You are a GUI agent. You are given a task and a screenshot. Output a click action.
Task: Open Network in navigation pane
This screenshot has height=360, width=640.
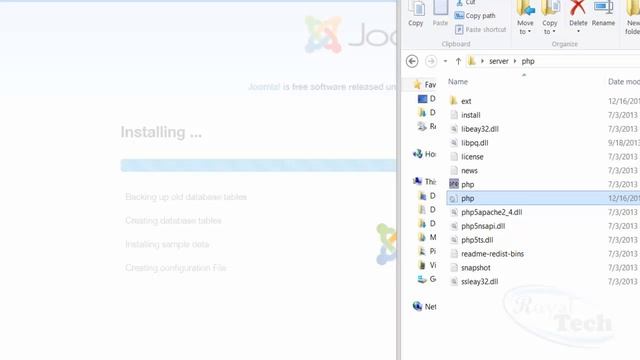tap(430, 307)
